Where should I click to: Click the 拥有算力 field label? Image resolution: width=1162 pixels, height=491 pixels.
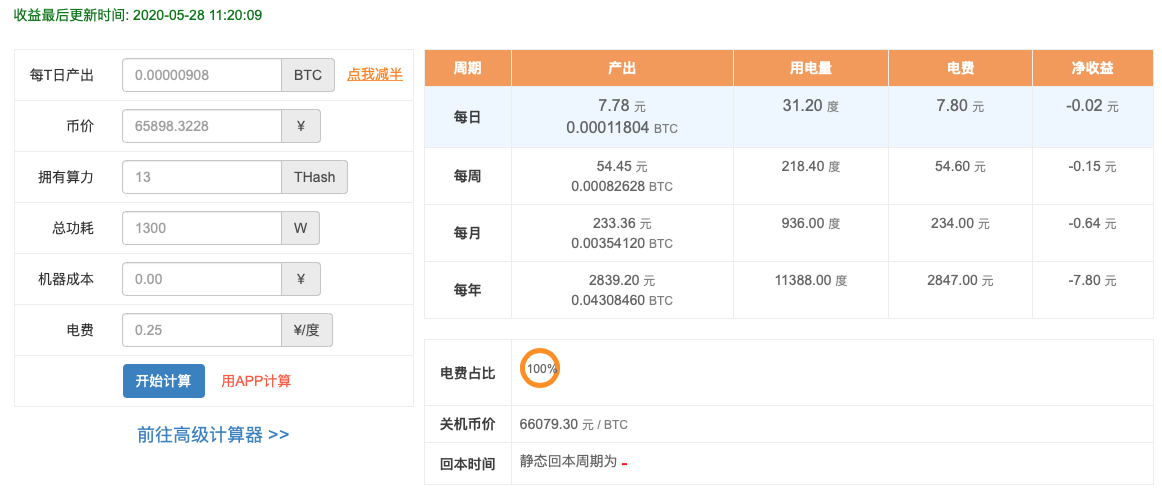[66, 177]
